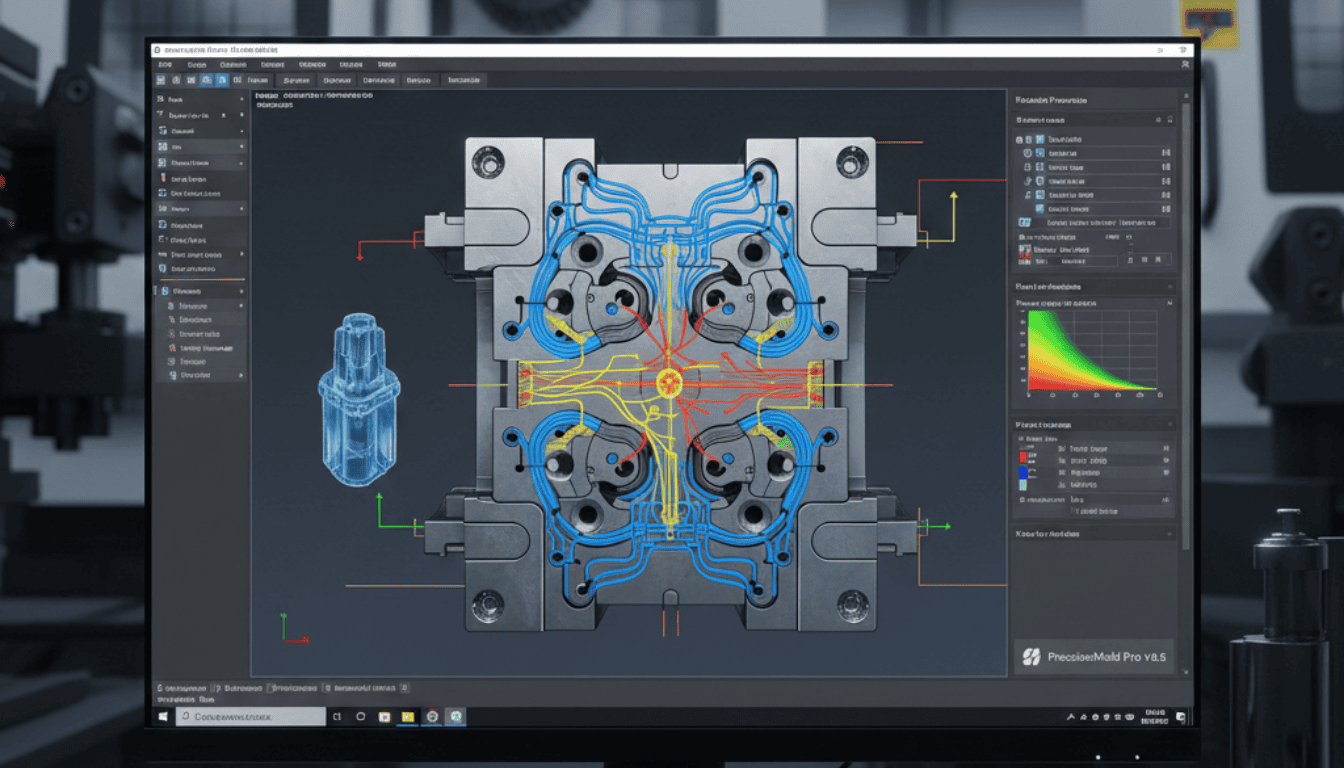Click the first highlighted toolbar icon top left
1344x768 pixels.
pos(206,79)
